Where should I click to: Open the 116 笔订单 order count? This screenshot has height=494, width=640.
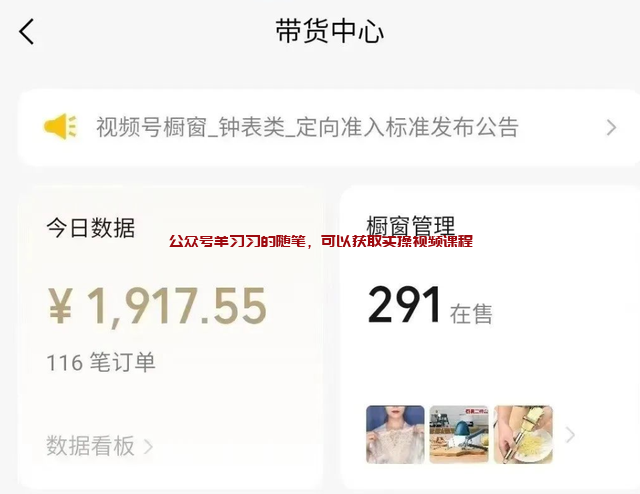point(101,362)
